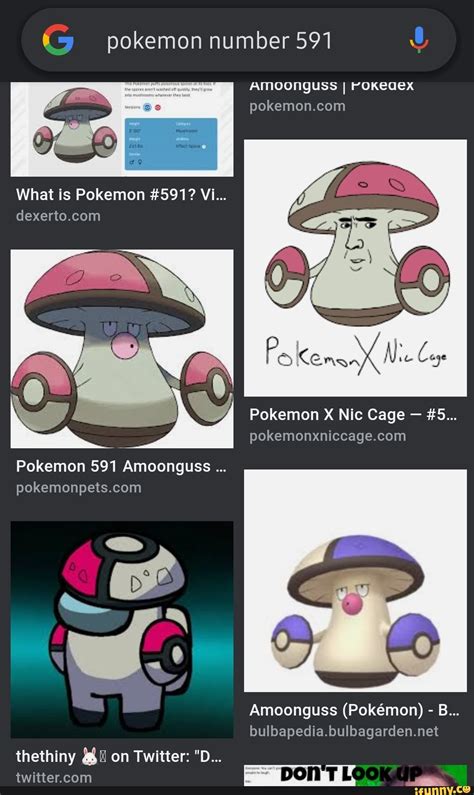Open 'What is Pokemon #591?' result title
Image resolution: width=474 pixels, height=795 pixels.
(121, 195)
